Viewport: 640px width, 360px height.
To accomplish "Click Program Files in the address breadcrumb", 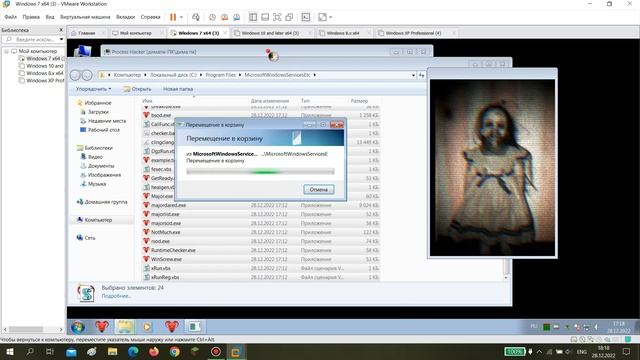I will (220, 75).
